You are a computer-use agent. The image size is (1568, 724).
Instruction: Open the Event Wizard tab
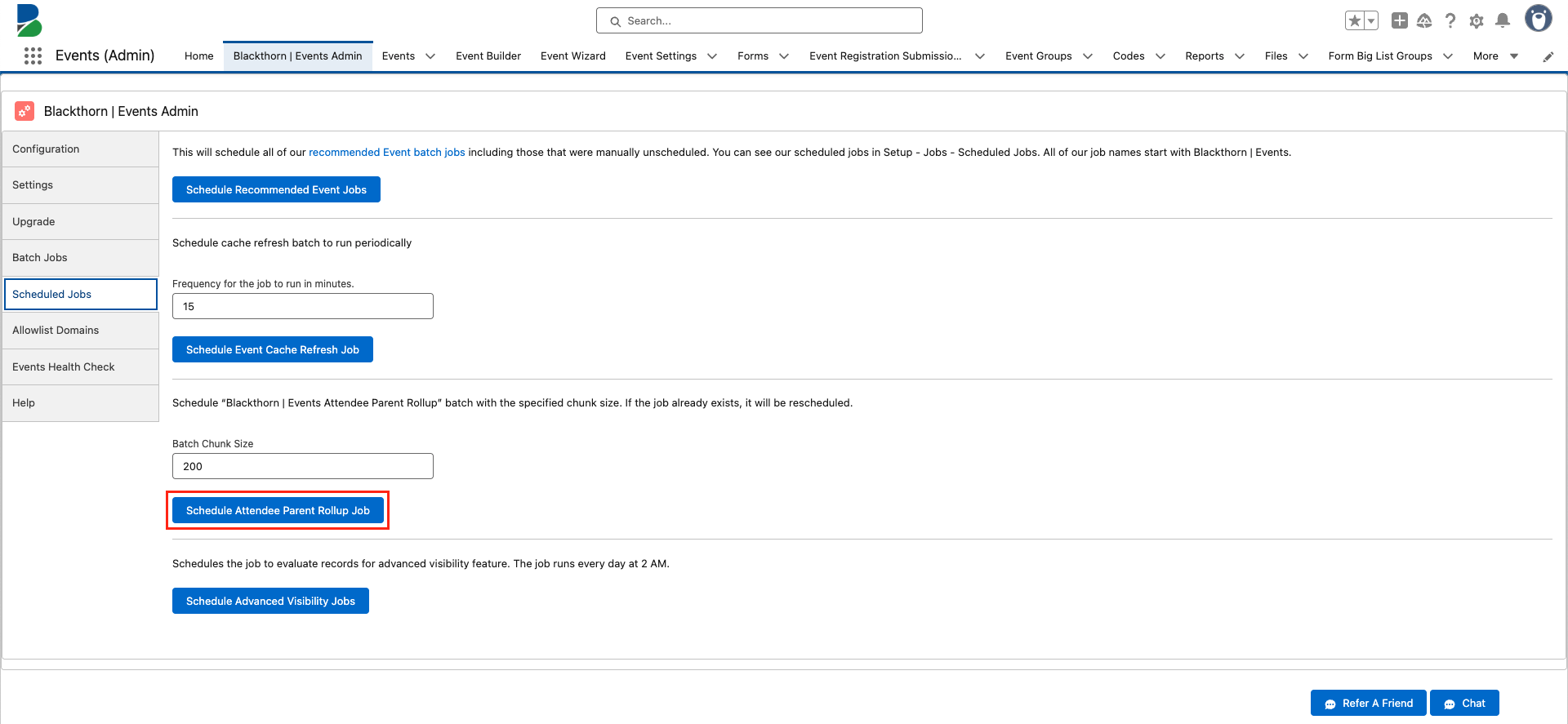pos(573,56)
